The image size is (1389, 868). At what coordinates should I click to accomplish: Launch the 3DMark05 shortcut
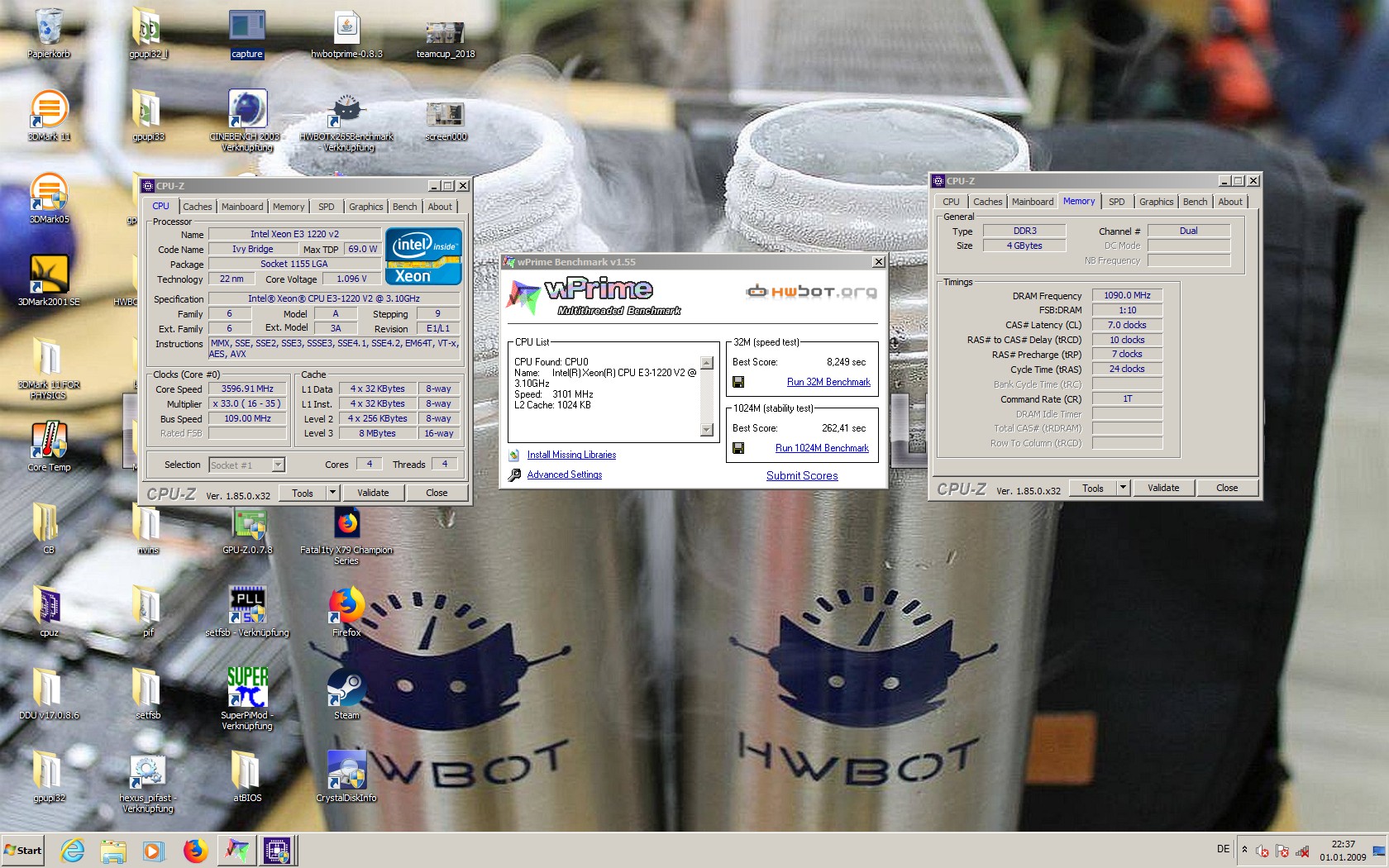(49, 198)
